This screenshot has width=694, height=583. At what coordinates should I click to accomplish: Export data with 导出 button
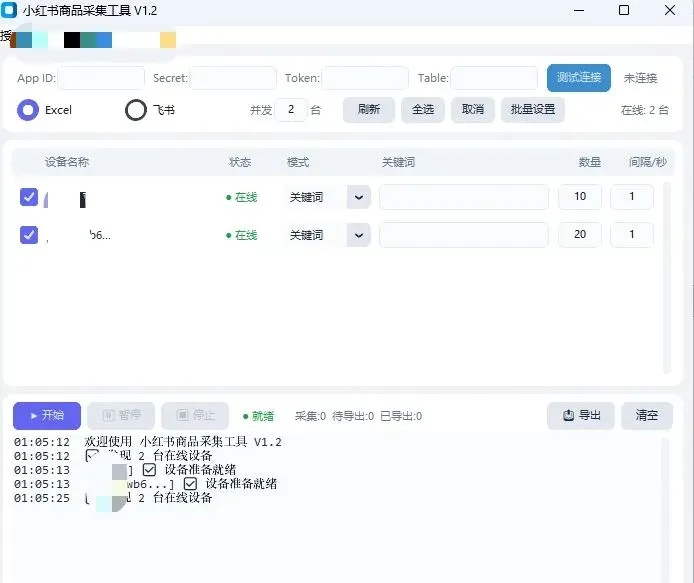coord(581,416)
